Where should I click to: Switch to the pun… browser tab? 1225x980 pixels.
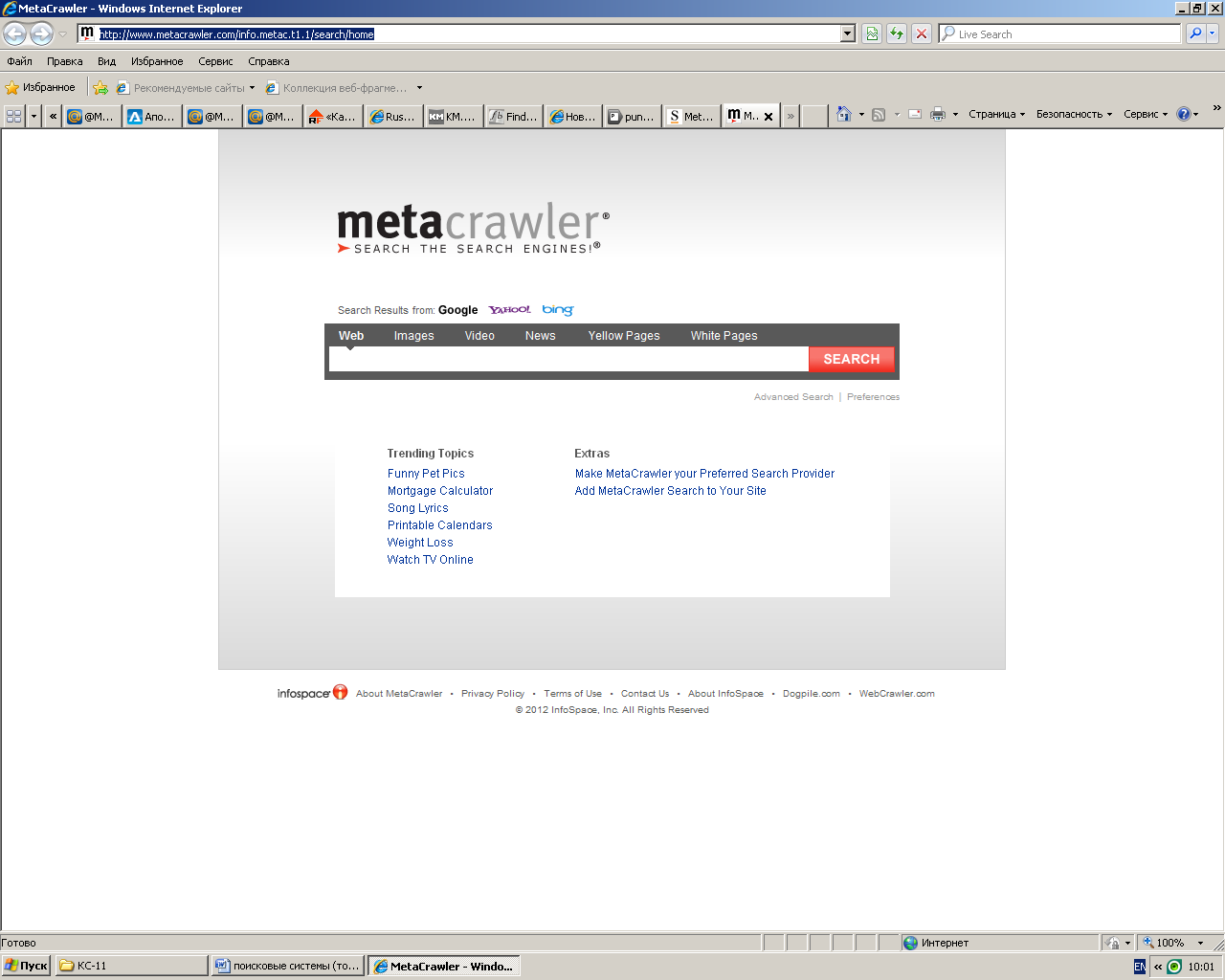point(634,116)
